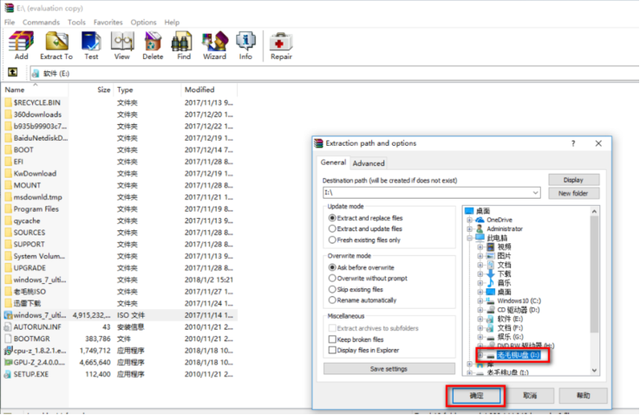Expand the 软件 (E:) tree node

(x=480, y=319)
